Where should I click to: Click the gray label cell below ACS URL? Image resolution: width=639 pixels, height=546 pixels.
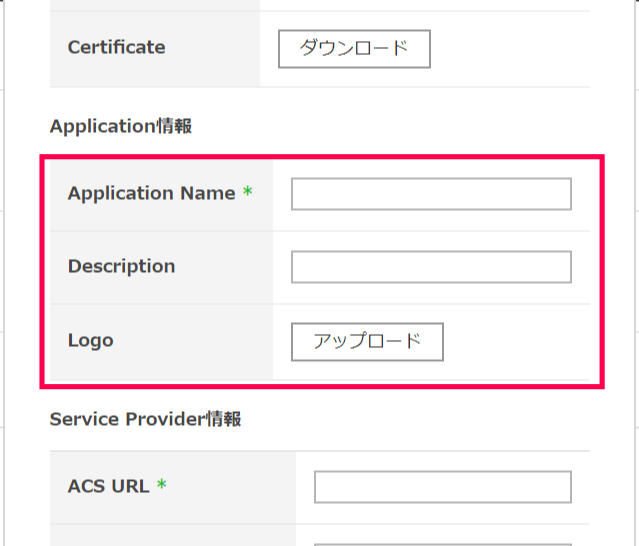[x=172, y=537]
